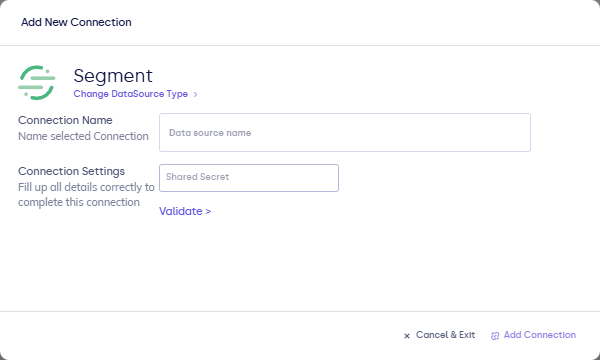Click the Add Connection button
The width and height of the screenshot is (600, 360).
[533, 335]
